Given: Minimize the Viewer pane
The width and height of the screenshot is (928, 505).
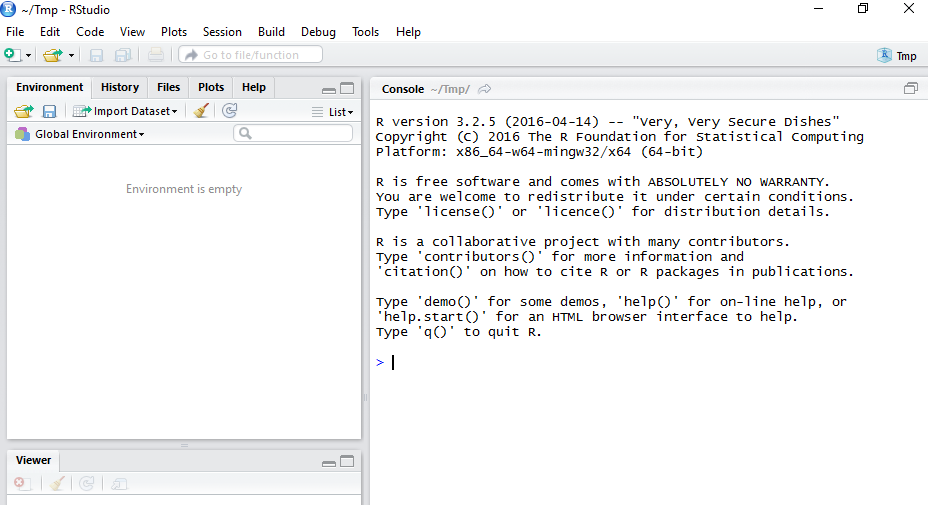Looking at the screenshot, I should click(x=329, y=462).
